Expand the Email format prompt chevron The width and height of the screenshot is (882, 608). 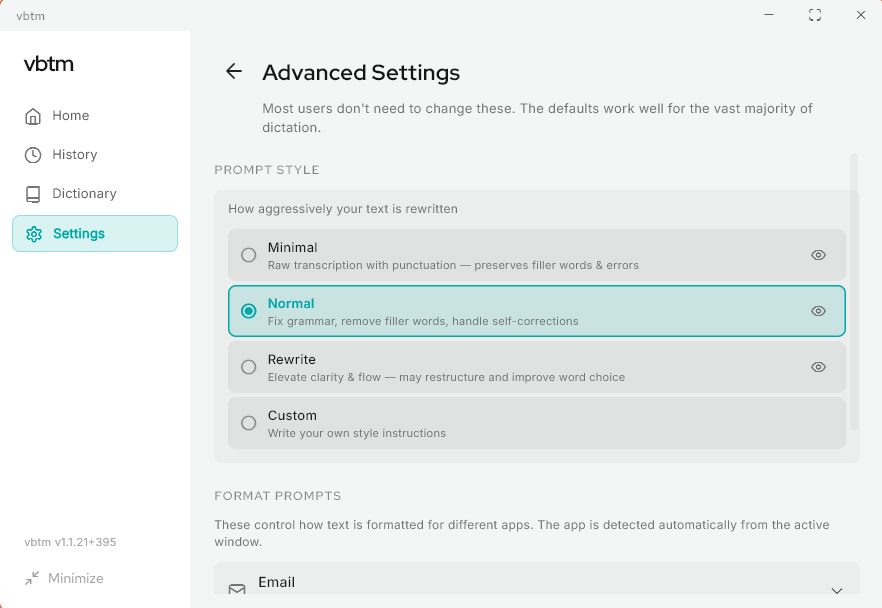(x=837, y=590)
